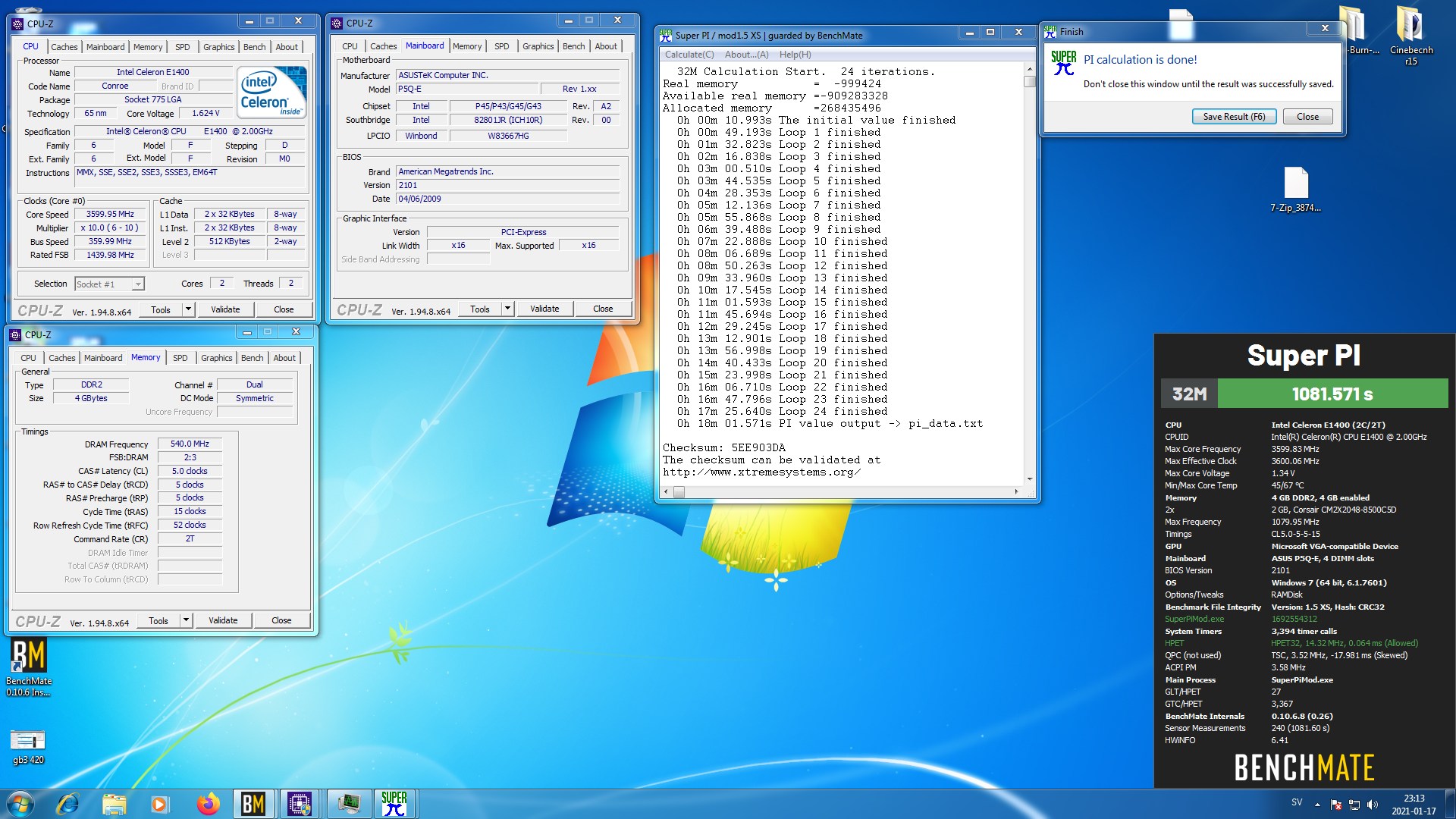Click the blank document icon on desktop
The height and width of the screenshot is (819, 1456).
tap(1181, 24)
